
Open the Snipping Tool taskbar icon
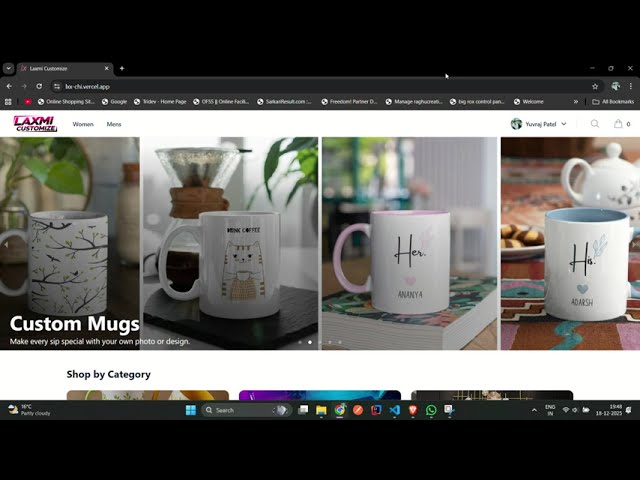(449, 410)
